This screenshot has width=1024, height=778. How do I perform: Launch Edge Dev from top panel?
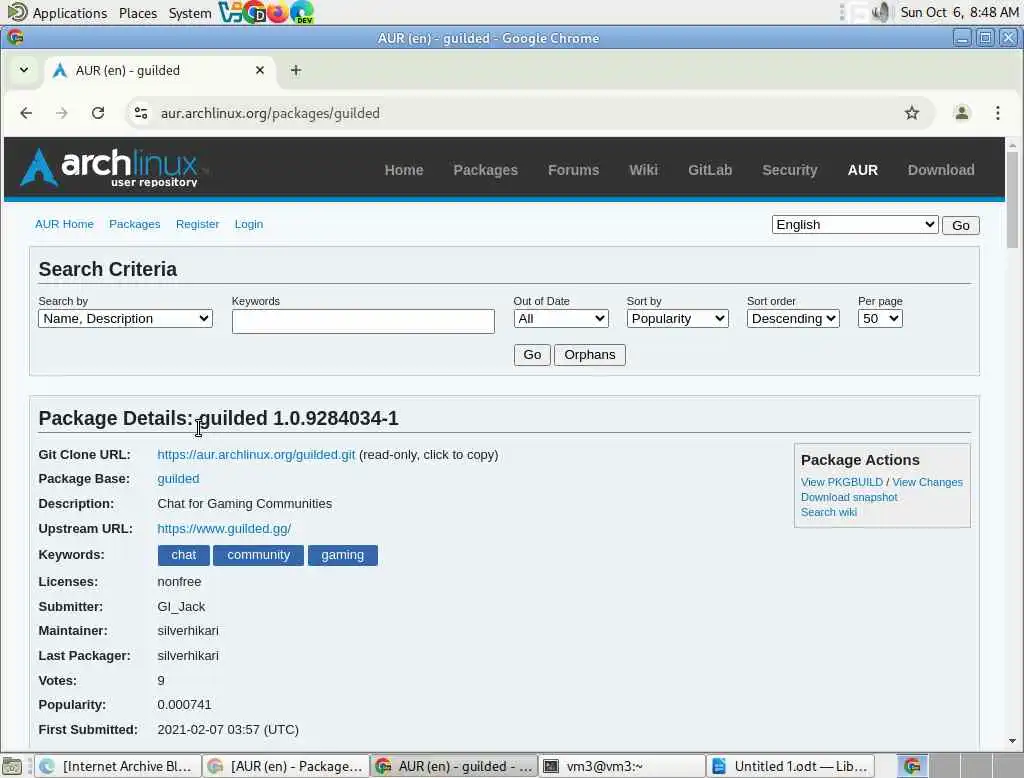coord(301,12)
